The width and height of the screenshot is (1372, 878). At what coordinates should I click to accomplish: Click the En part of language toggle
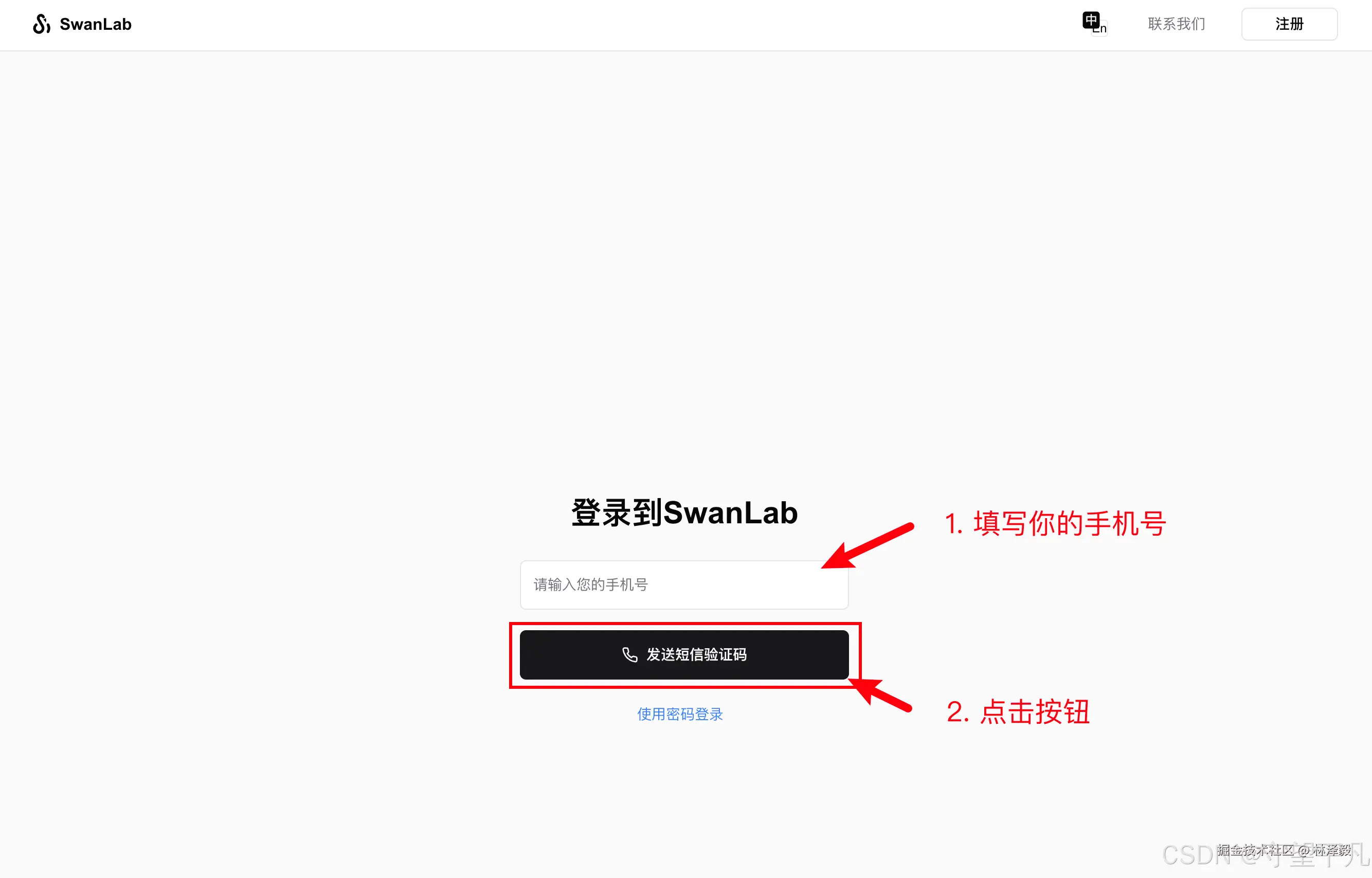click(1100, 28)
